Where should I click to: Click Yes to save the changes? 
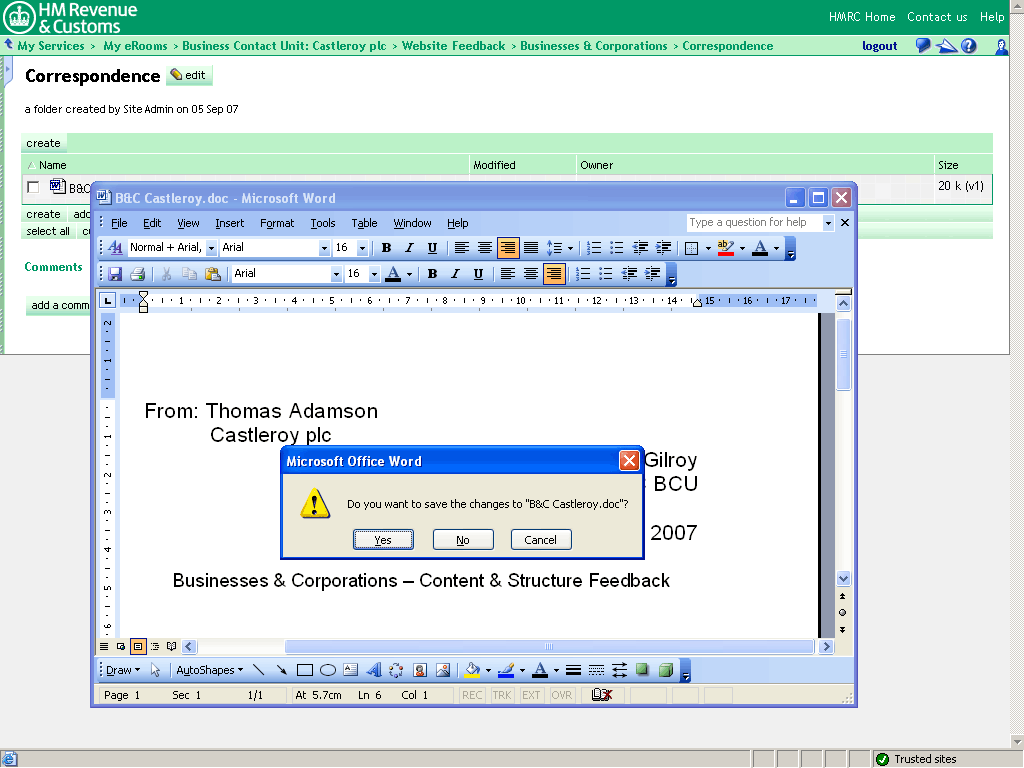(382, 540)
